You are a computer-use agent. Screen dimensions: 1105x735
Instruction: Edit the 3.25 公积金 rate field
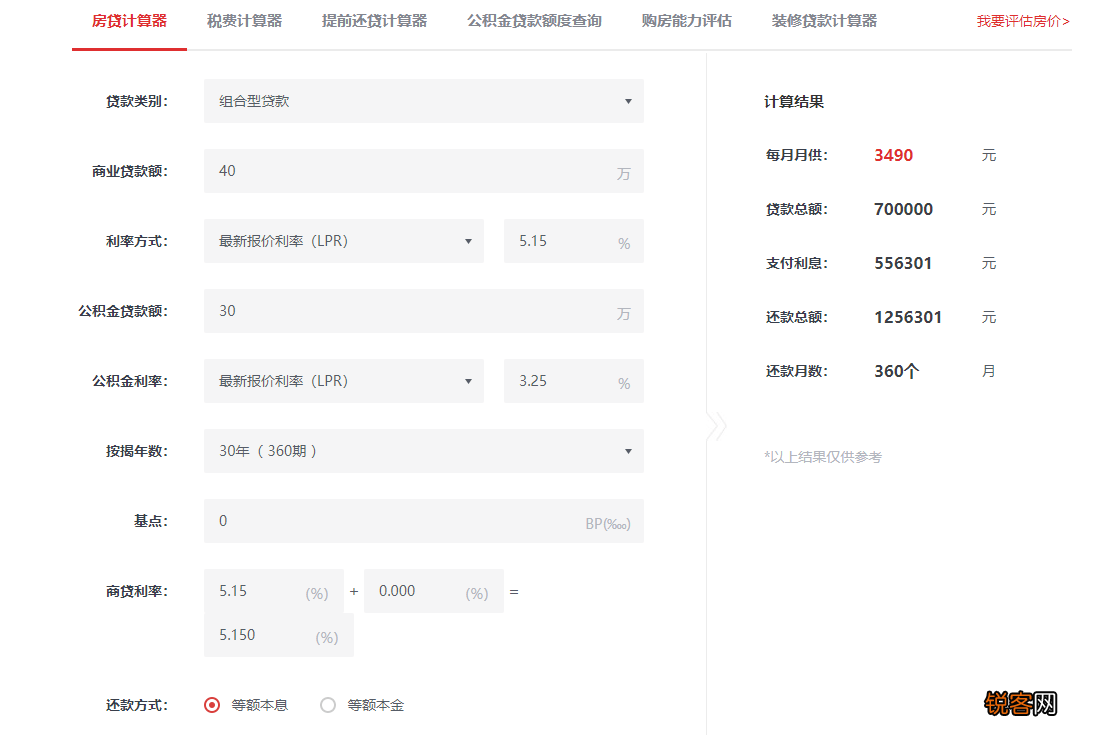(x=574, y=381)
